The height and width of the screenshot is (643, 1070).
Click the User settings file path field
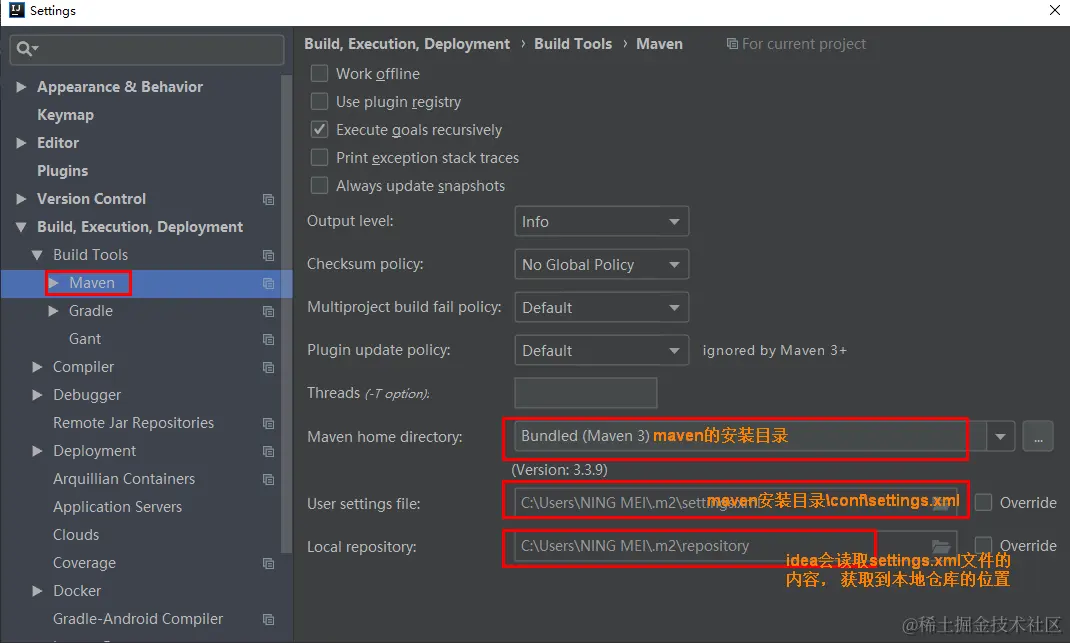(x=736, y=502)
